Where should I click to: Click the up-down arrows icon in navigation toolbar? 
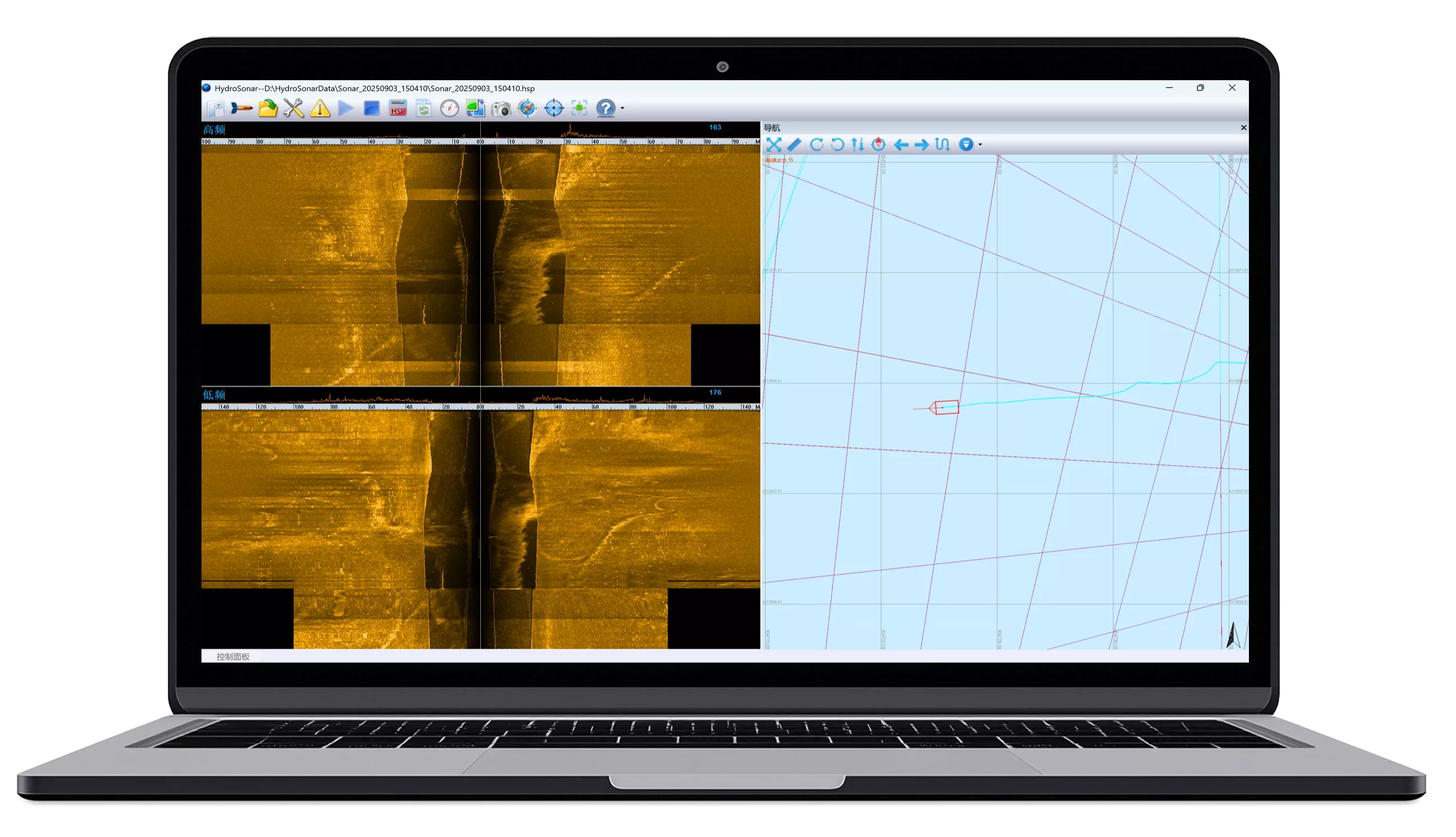click(x=858, y=144)
